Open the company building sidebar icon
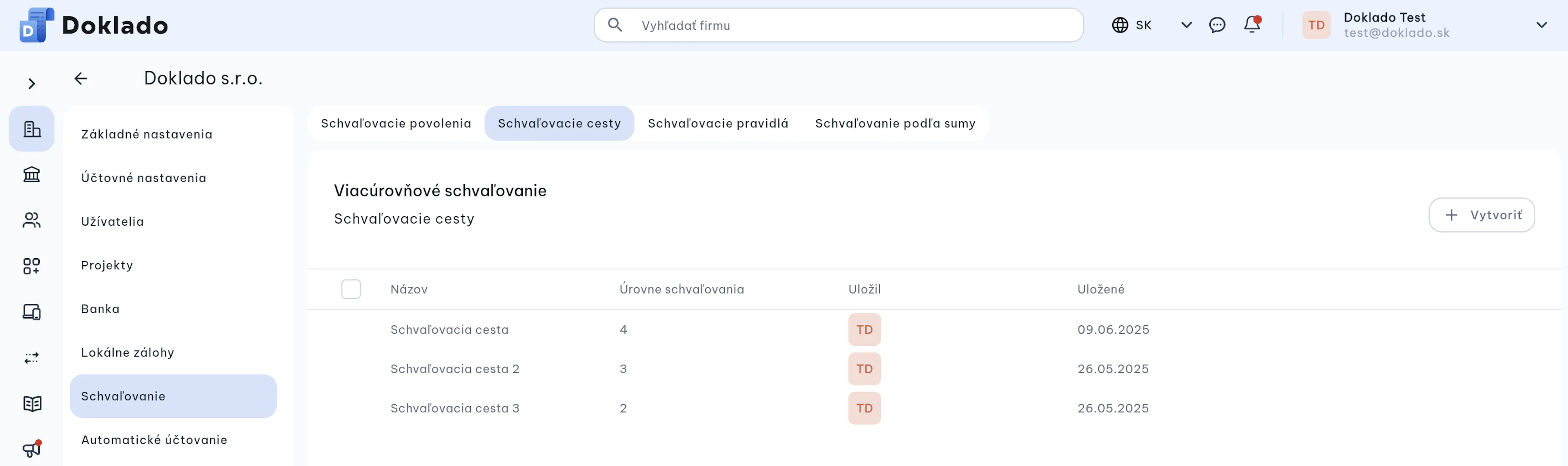Image resolution: width=1568 pixels, height=466 pixels. (x=32, y=128)
